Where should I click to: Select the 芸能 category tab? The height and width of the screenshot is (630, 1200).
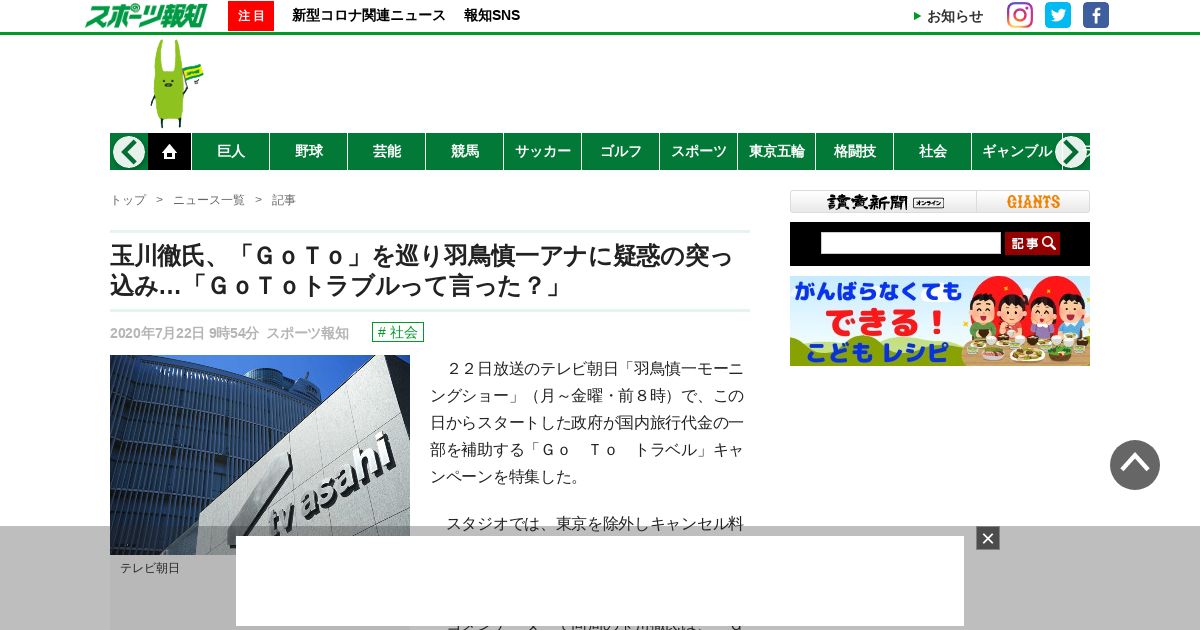[387, 151]
